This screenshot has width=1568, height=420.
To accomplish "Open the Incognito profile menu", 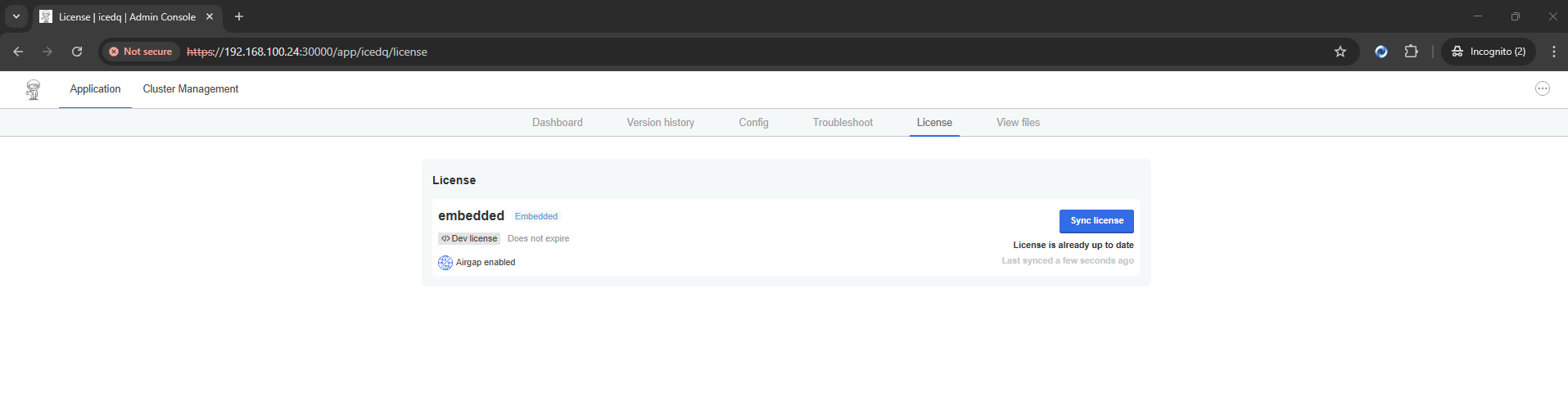I will point(1489,52).
